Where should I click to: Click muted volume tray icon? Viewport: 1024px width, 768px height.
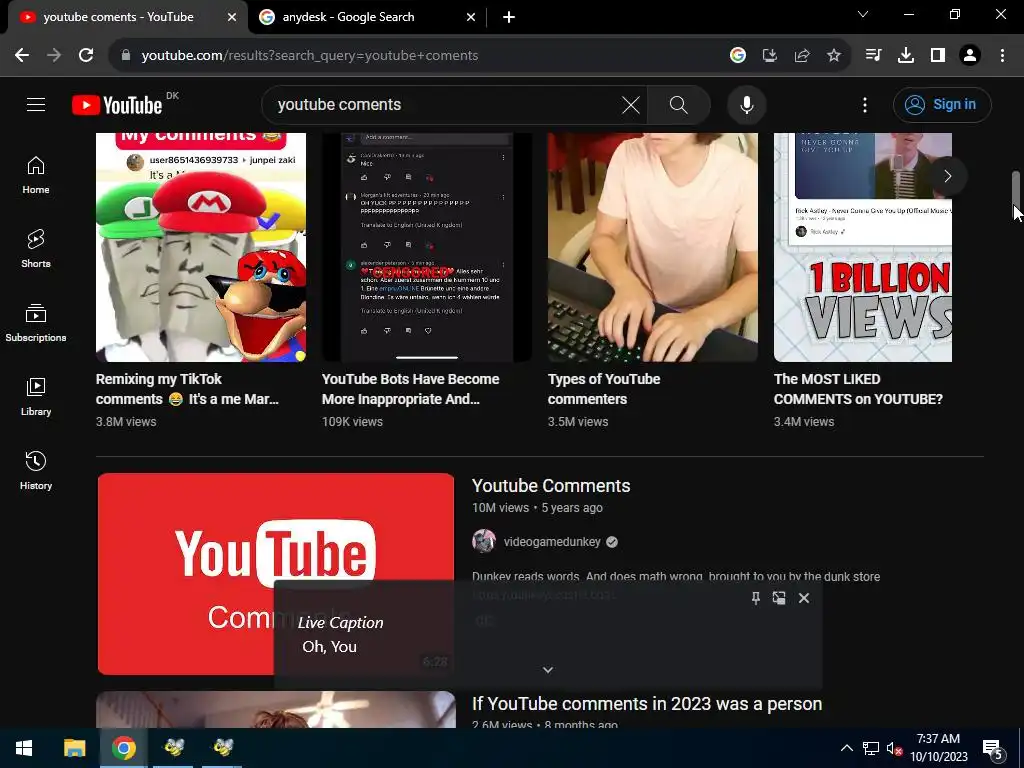point(894,748)
